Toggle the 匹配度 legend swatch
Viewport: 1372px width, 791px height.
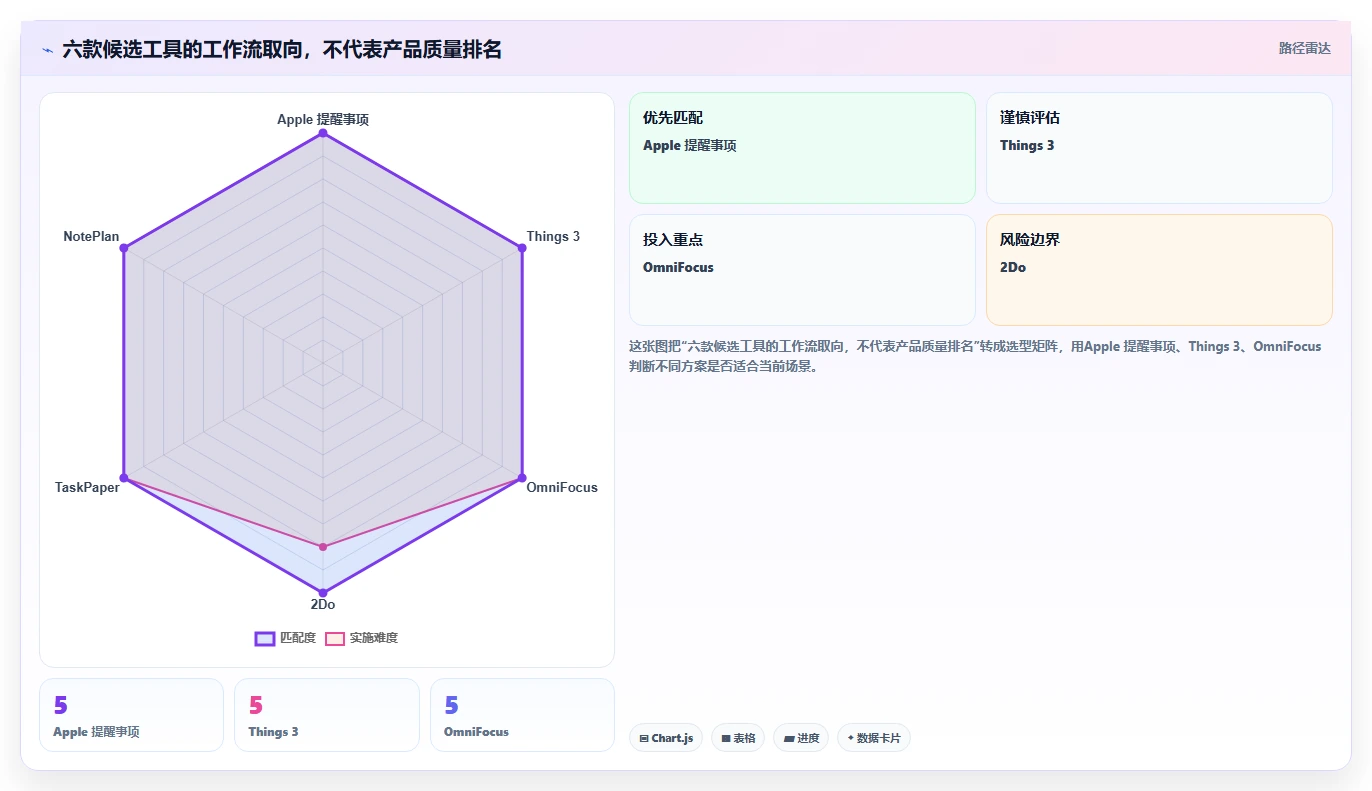pos(264,638)
